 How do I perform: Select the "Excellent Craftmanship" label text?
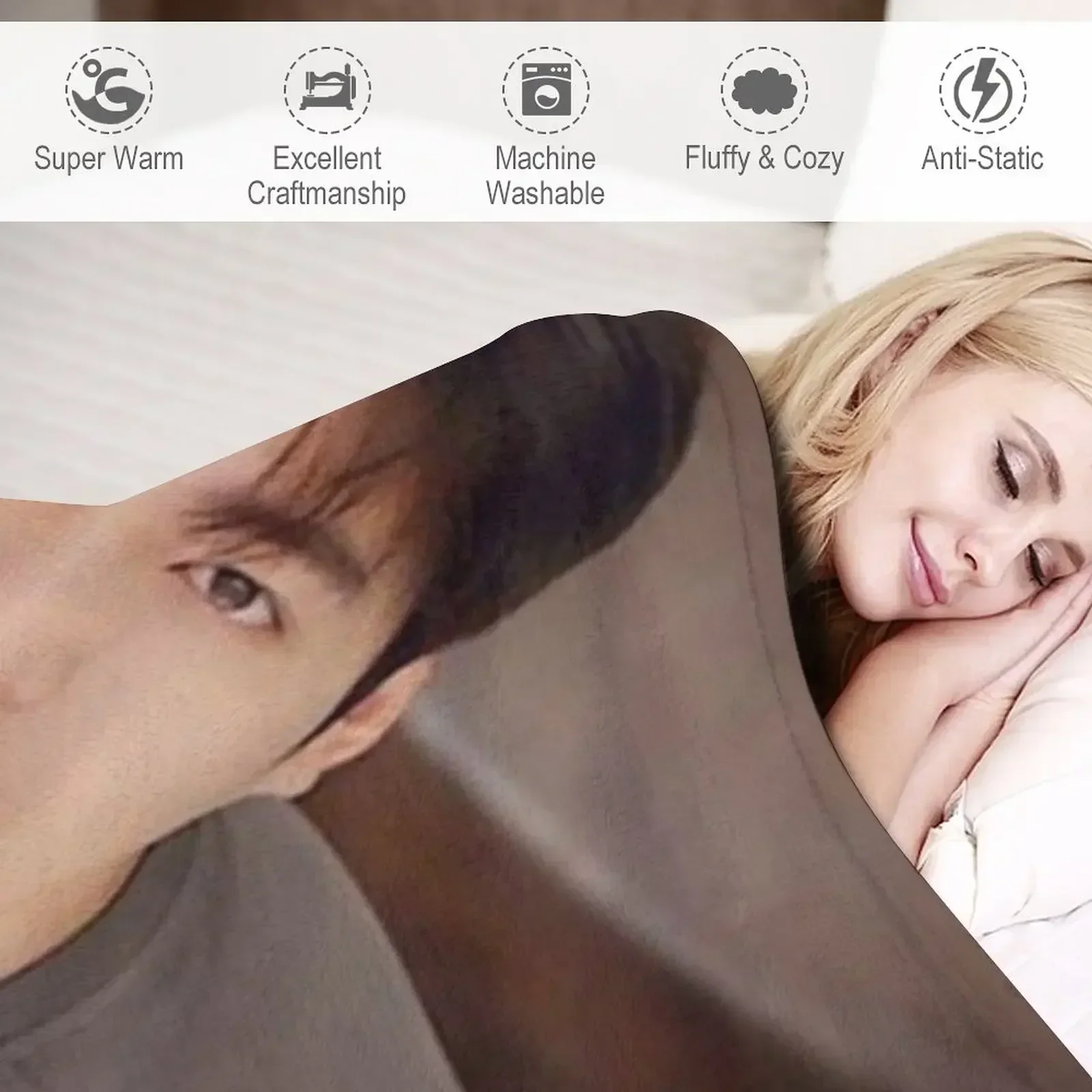click(327, 176)
